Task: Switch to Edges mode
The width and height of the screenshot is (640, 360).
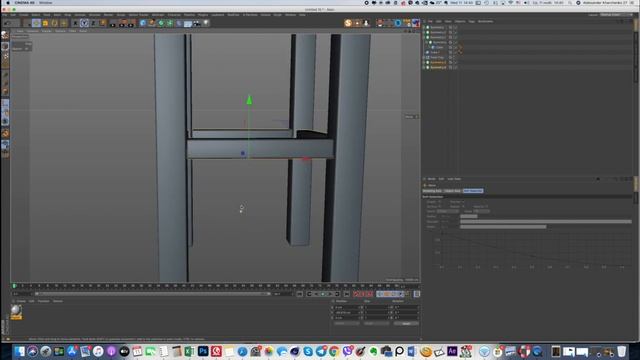Action: (5, 84)
